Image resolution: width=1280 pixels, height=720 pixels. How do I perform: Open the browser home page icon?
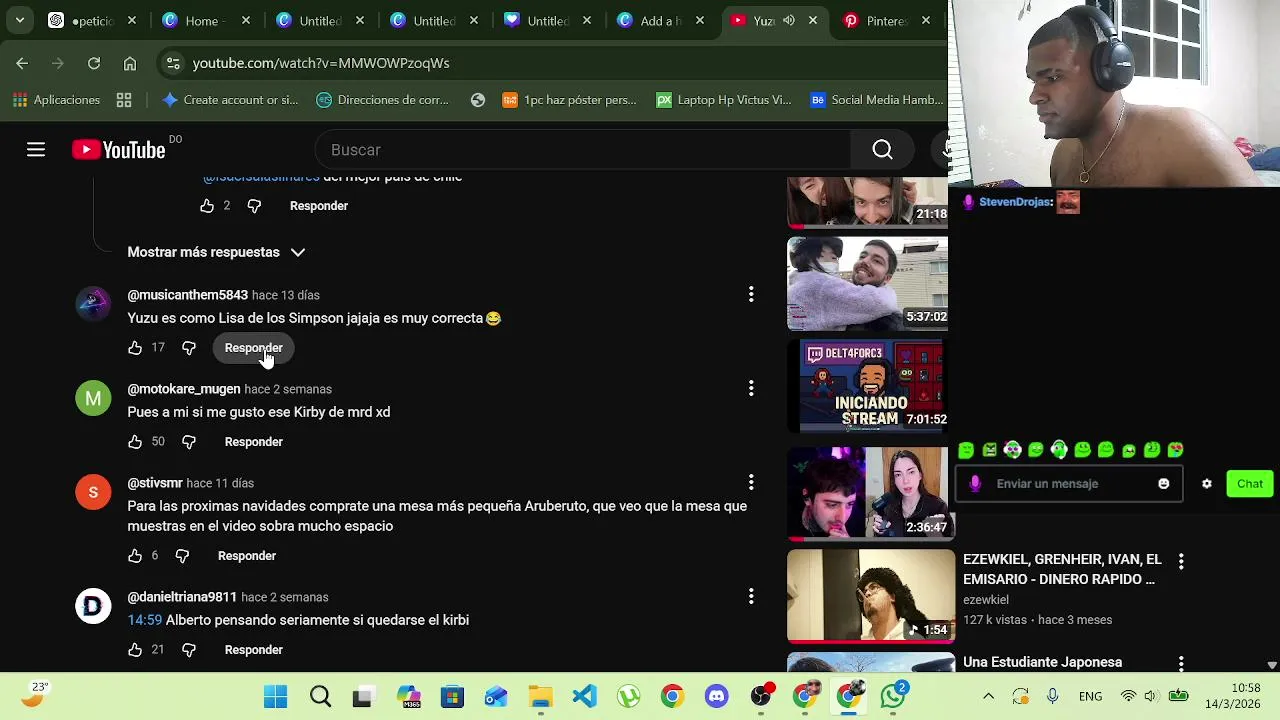tap(130, 63)
